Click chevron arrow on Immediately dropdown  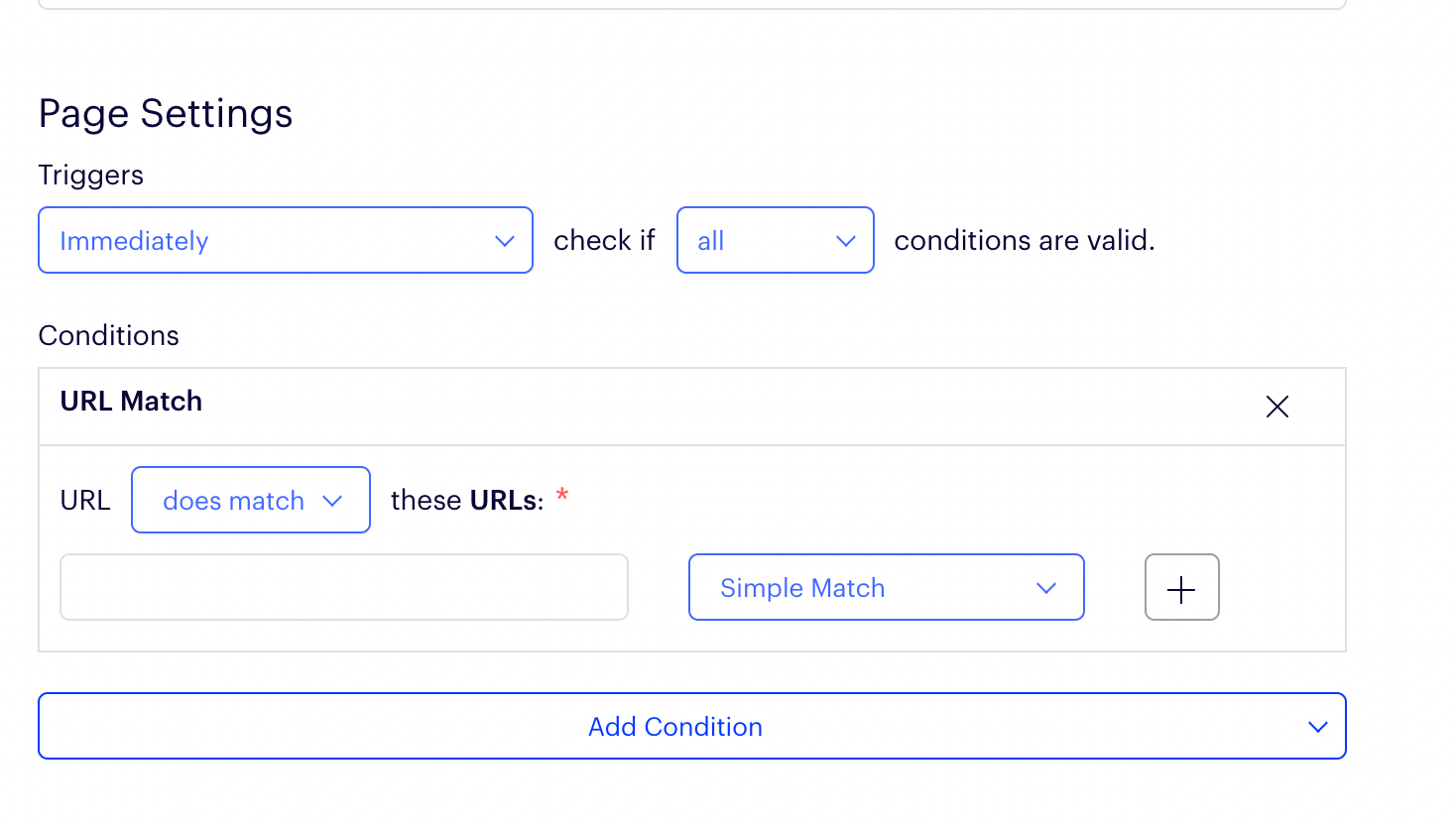[504, 241]
